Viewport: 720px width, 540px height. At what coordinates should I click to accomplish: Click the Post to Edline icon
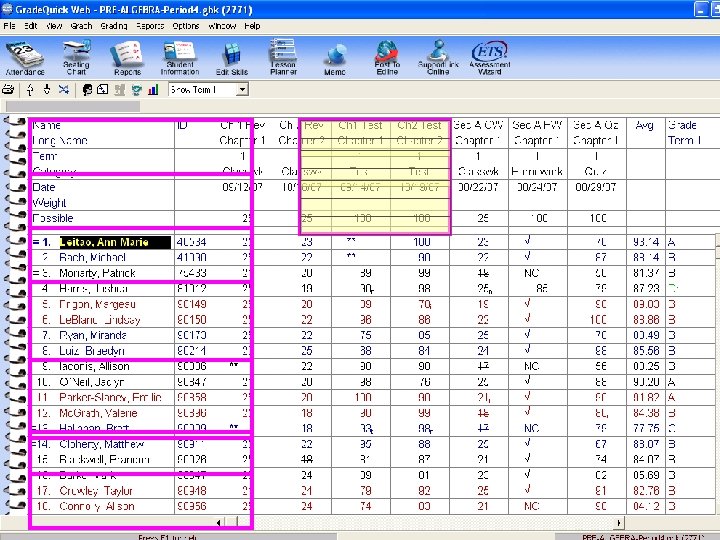click(x=387, y=55)
